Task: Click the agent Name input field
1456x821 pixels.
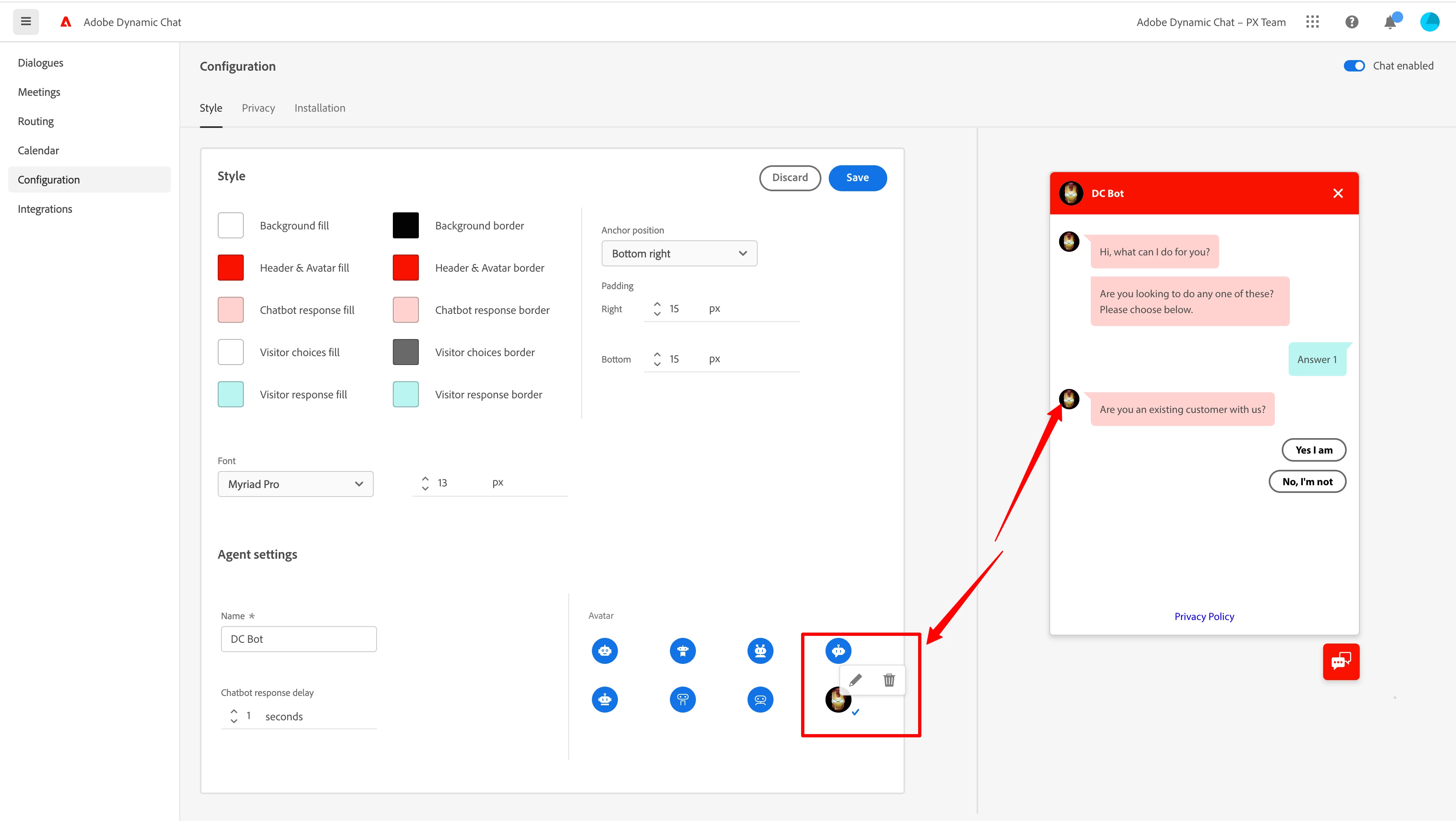Action: (x=299, y=639)
